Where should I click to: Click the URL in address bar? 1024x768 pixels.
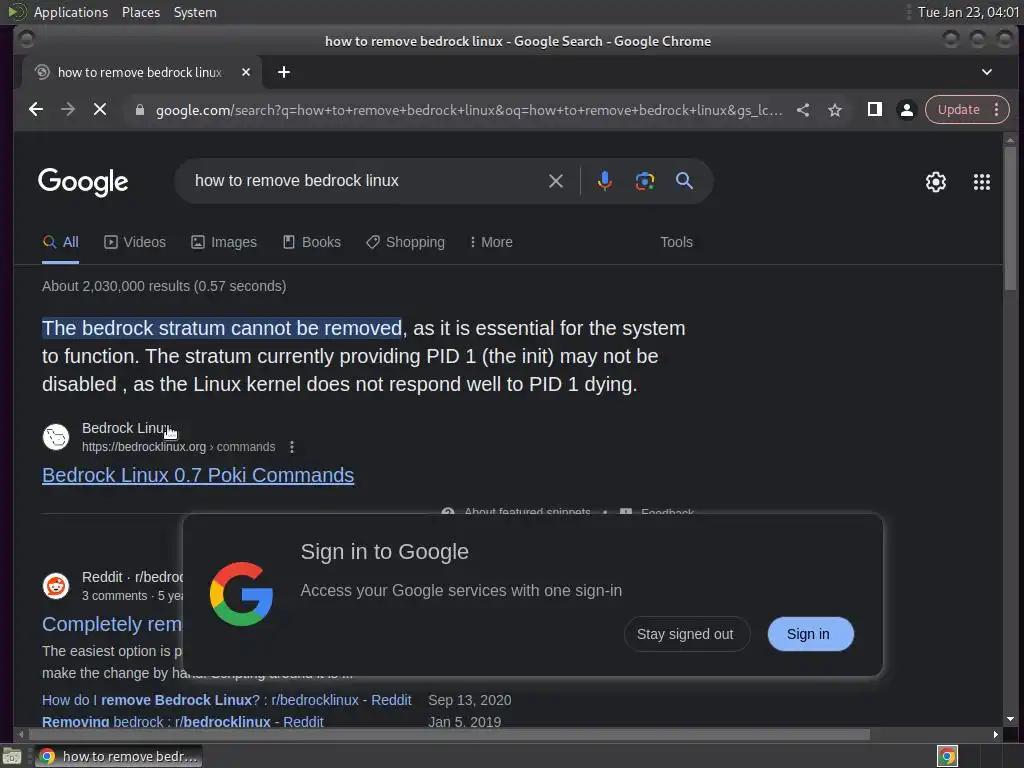468,110
